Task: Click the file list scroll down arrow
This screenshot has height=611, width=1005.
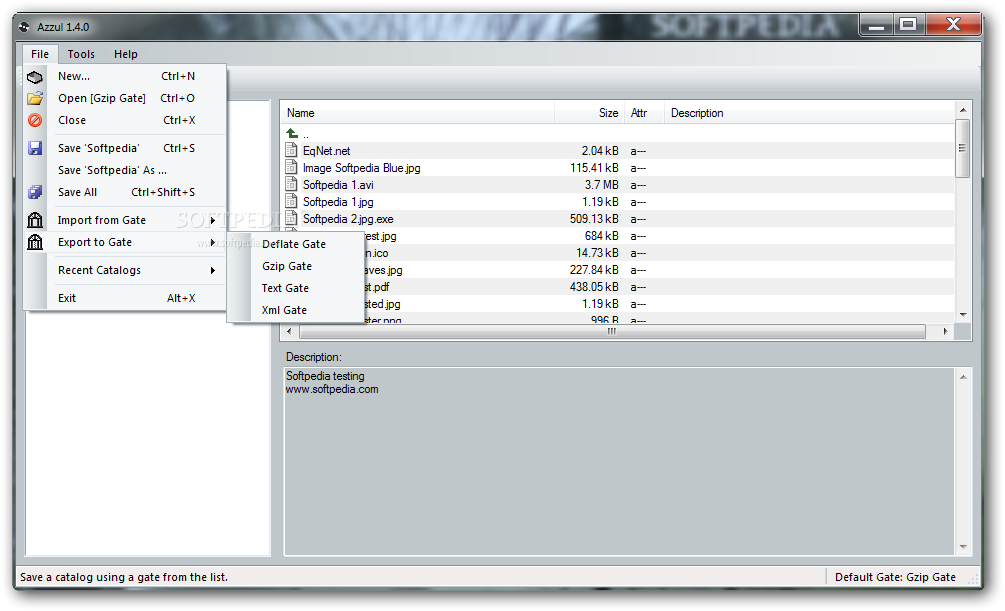Action: (x=963, y=315)
